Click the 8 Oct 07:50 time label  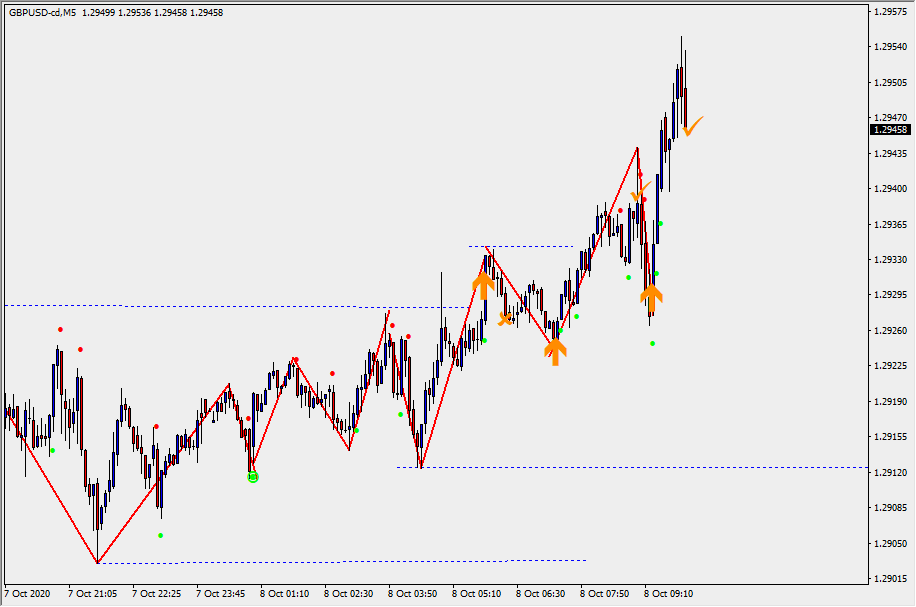coord(605,593)
